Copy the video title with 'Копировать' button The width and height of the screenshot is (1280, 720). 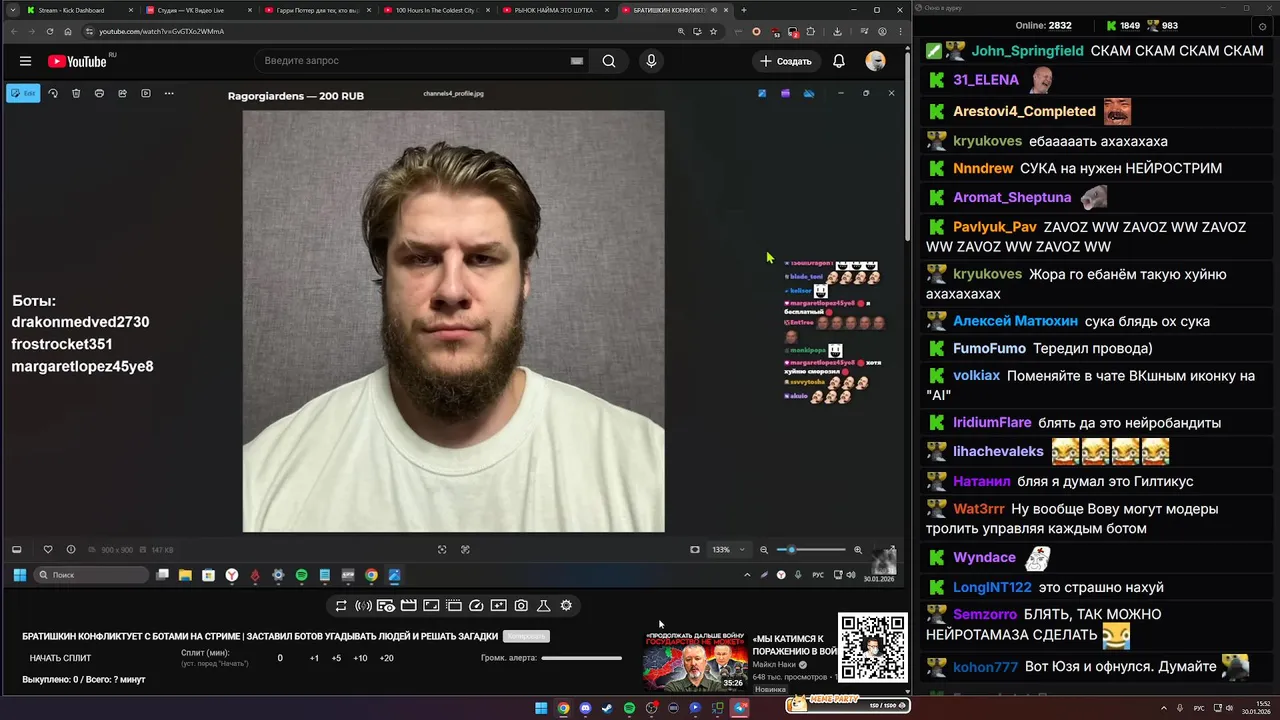(526, 636)
